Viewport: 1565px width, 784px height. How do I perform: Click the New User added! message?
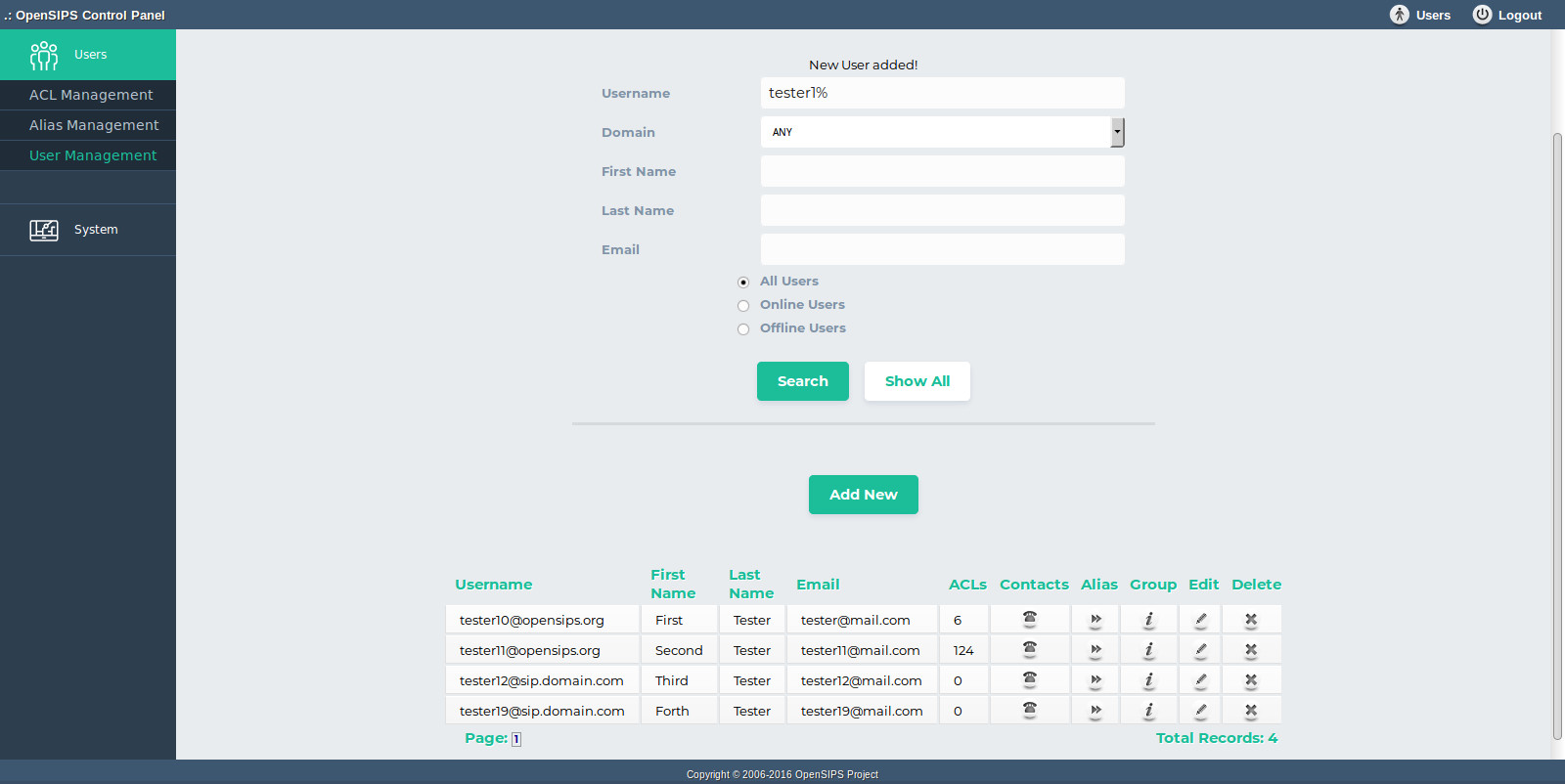click(864, 65)
